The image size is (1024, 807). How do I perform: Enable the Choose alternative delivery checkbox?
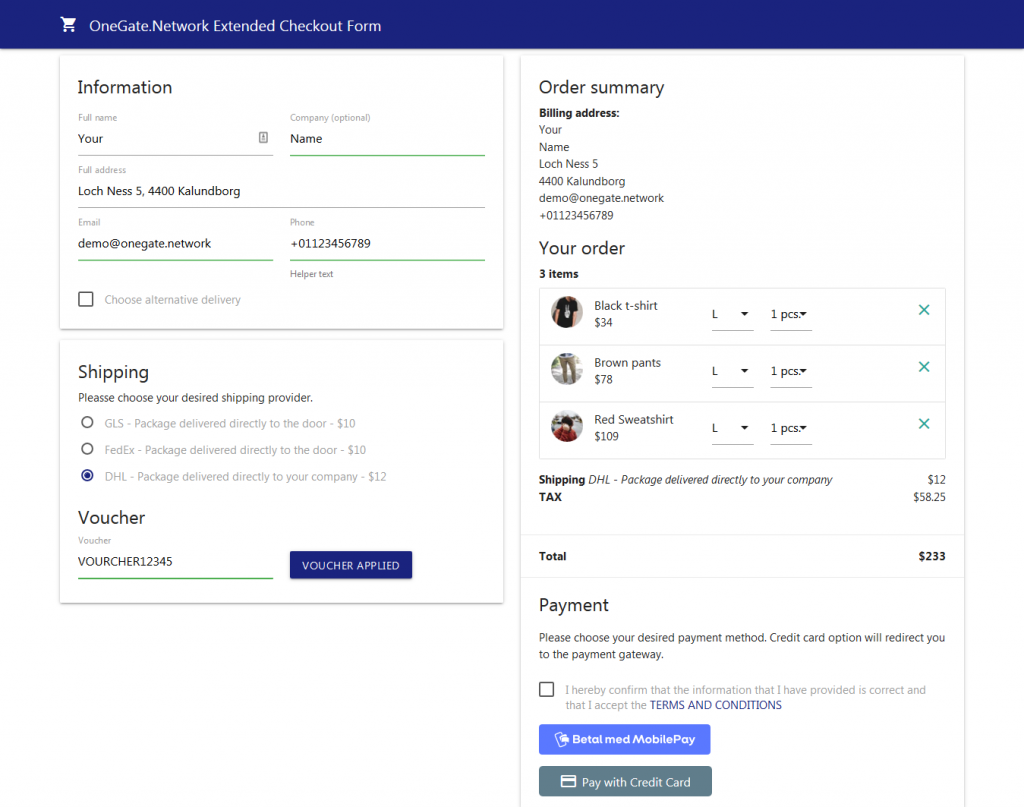coord(86,299)
